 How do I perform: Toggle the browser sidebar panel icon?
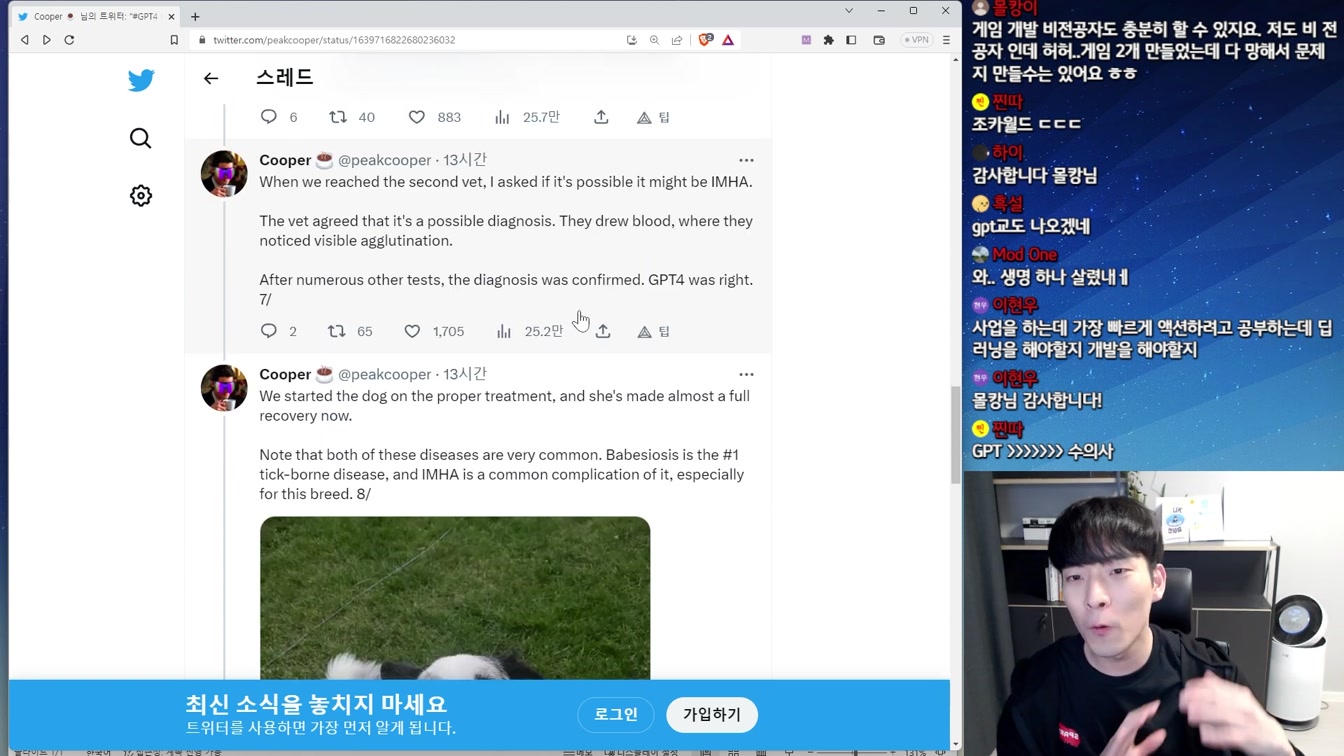851,40
